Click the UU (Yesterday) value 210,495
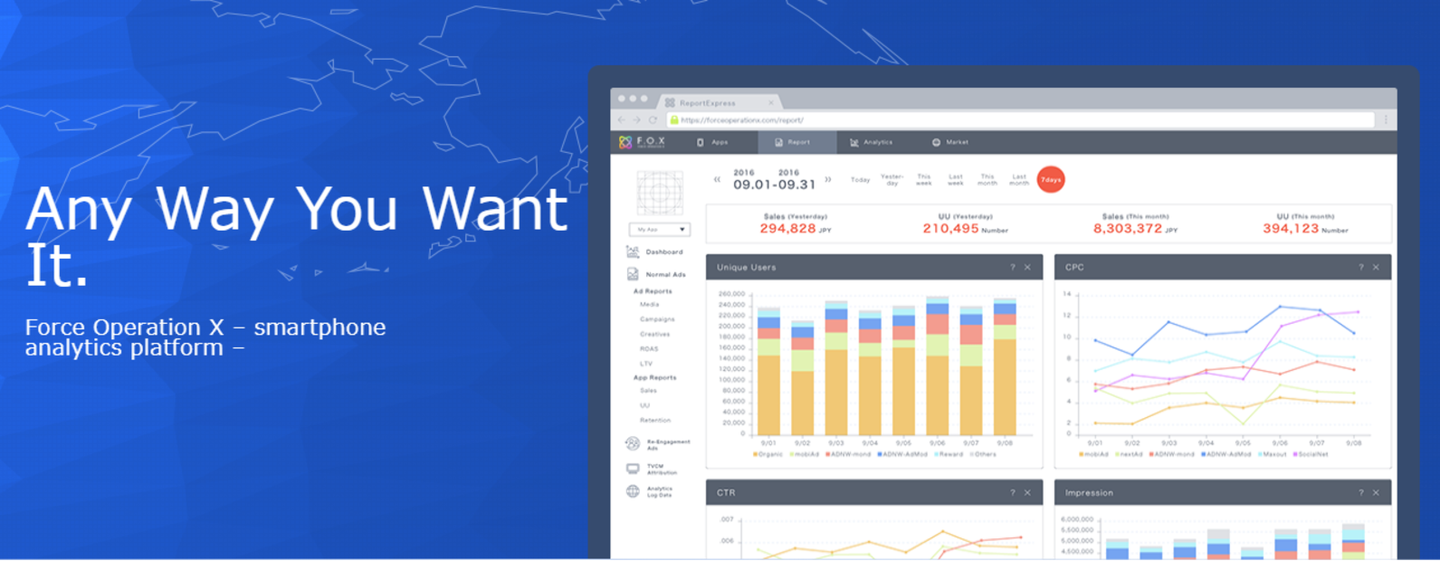 tap(951, 229)
